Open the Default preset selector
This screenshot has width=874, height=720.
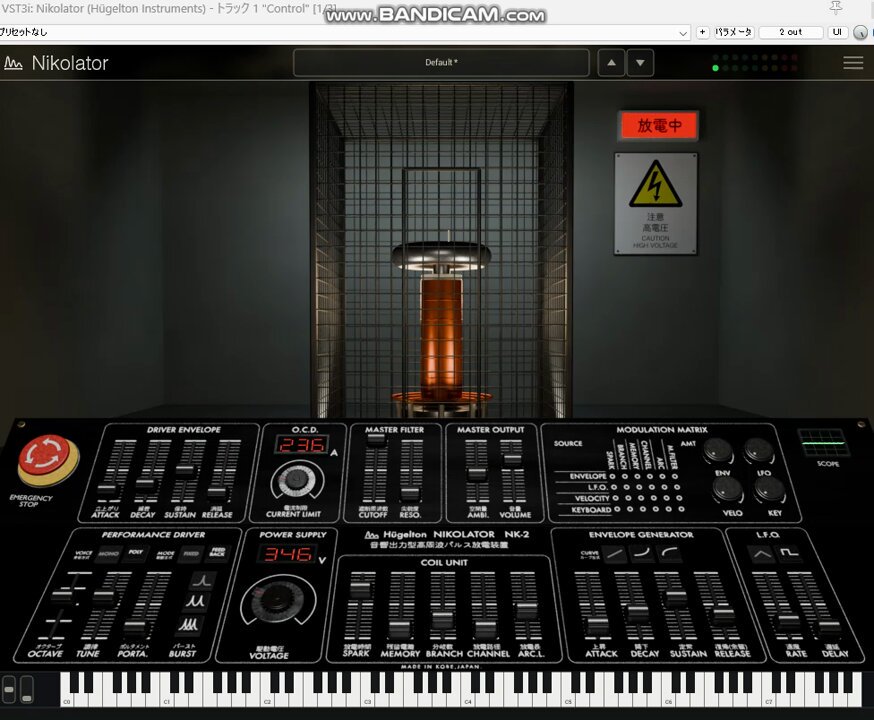click(441, 62)
